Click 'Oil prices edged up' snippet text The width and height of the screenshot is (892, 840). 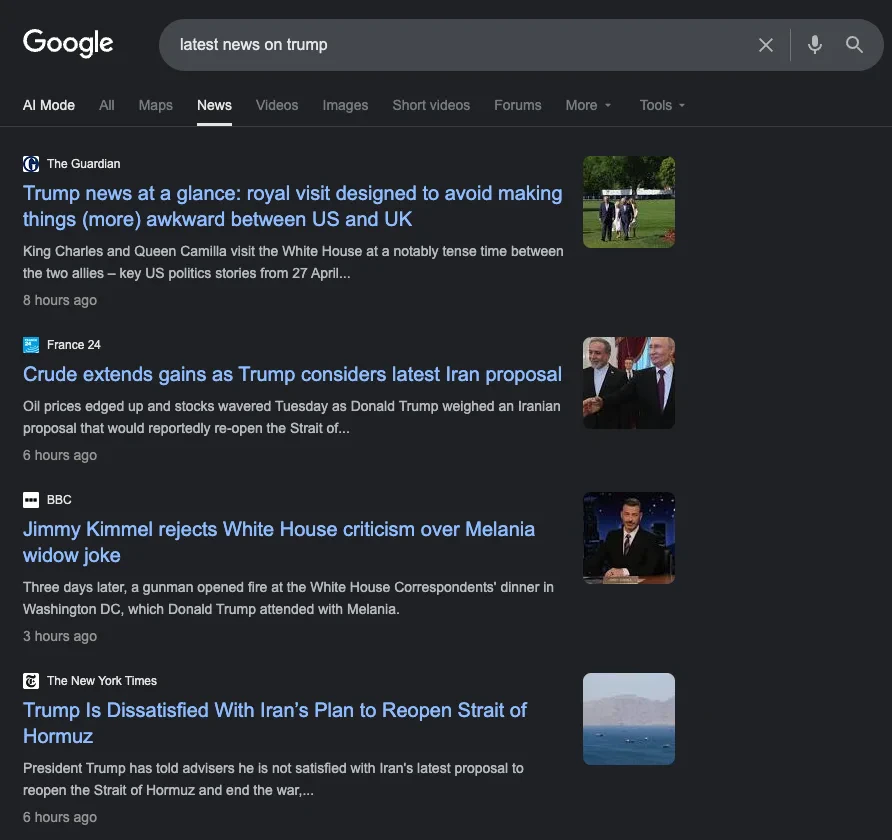pos(292,417)
